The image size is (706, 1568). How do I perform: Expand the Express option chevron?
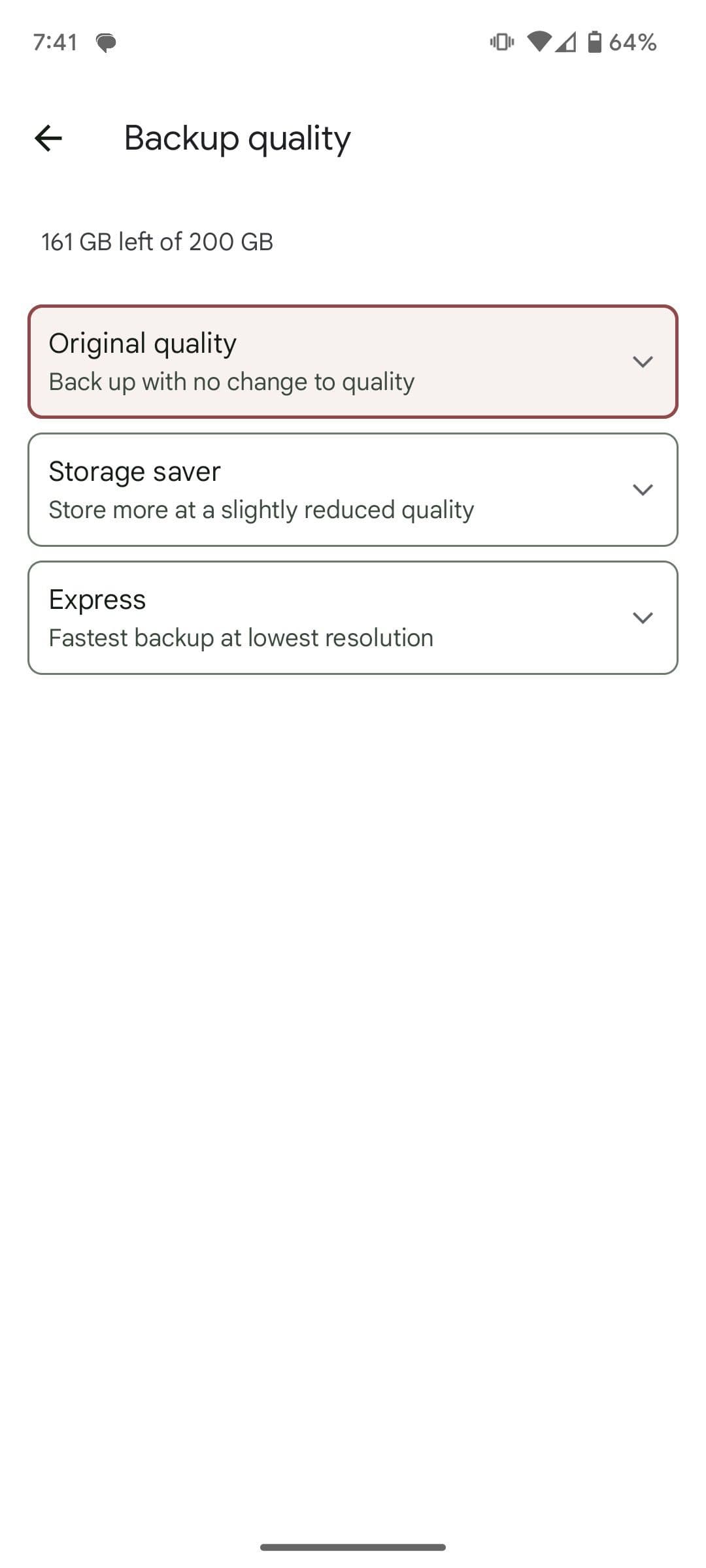643,618
